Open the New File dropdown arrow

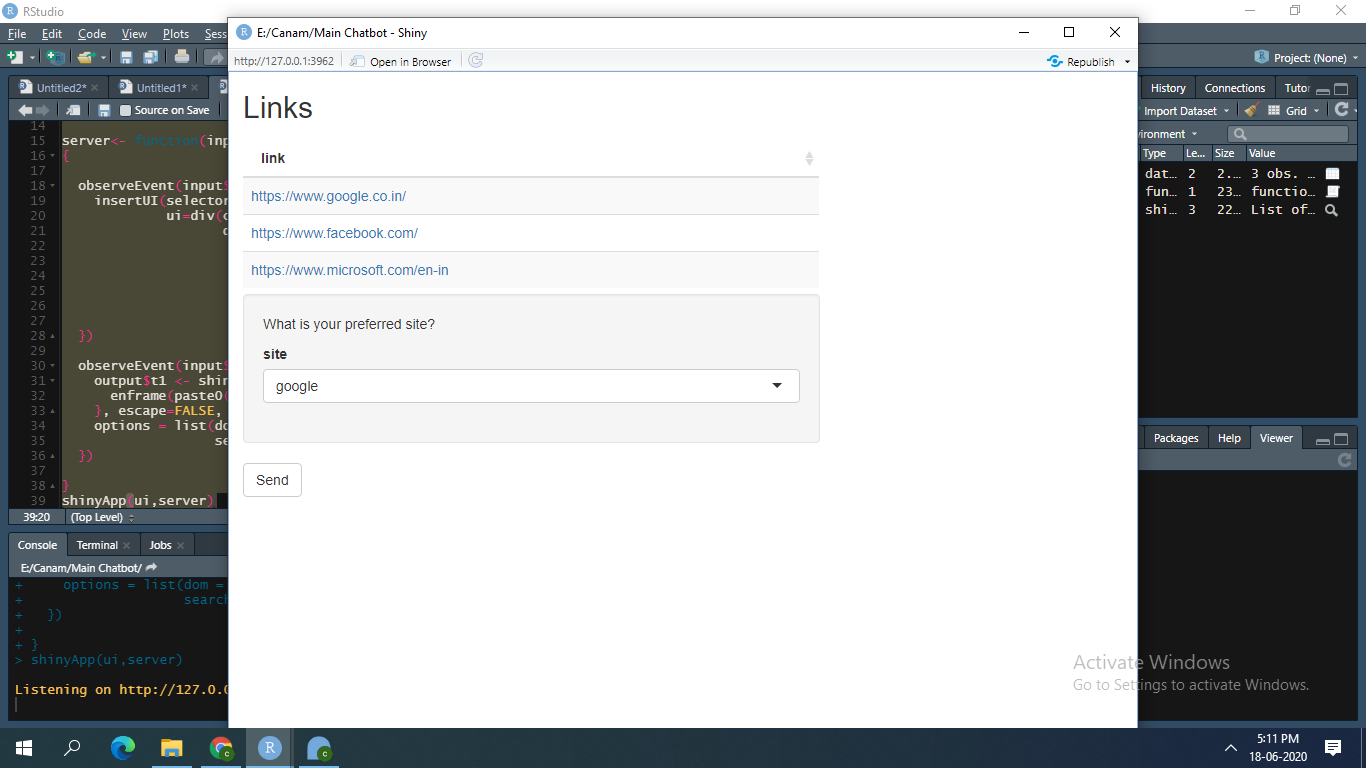pyautogui.click(x=32, y=58)
